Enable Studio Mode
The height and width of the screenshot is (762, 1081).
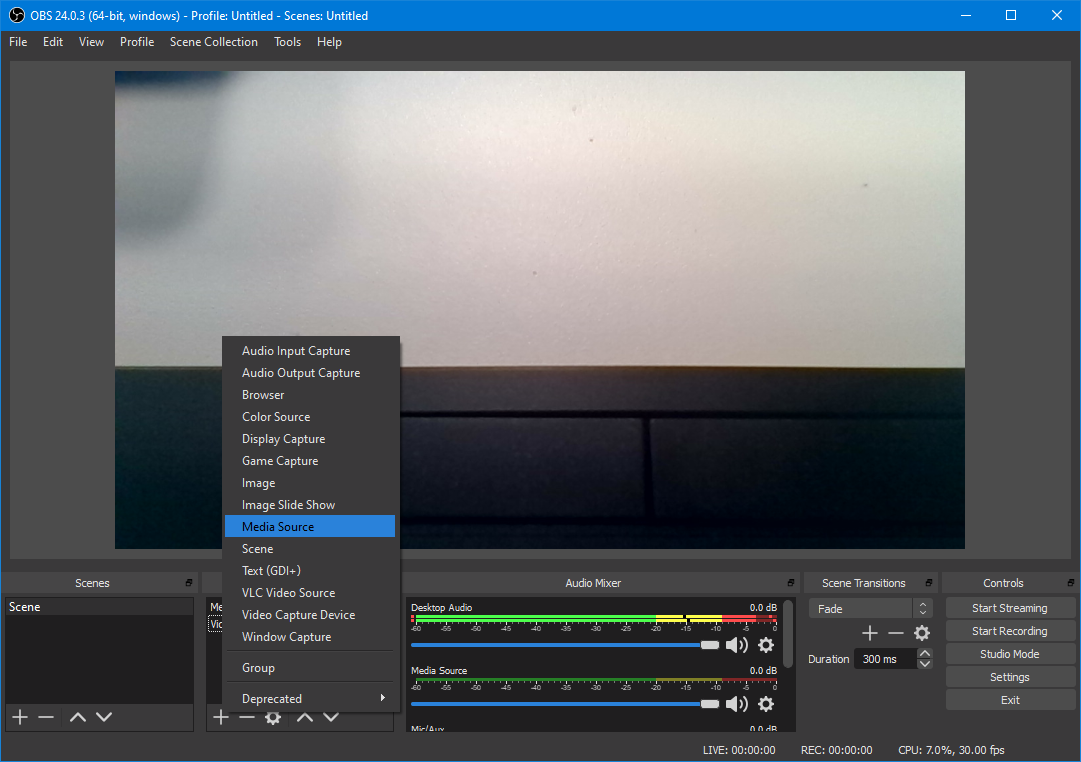click(x=1010, y=654)
